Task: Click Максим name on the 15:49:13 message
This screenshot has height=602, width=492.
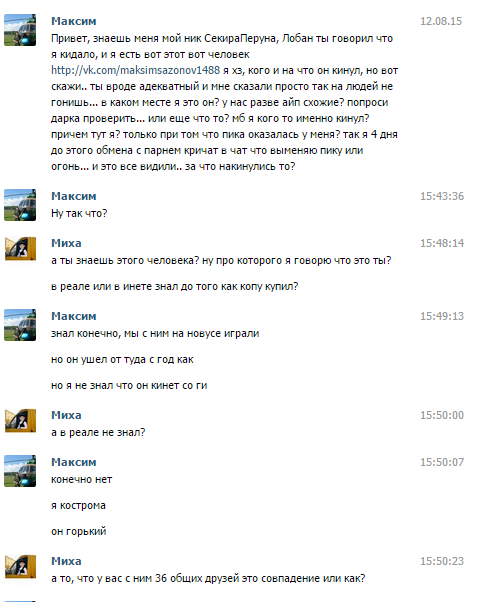Action: click(74, 316)
